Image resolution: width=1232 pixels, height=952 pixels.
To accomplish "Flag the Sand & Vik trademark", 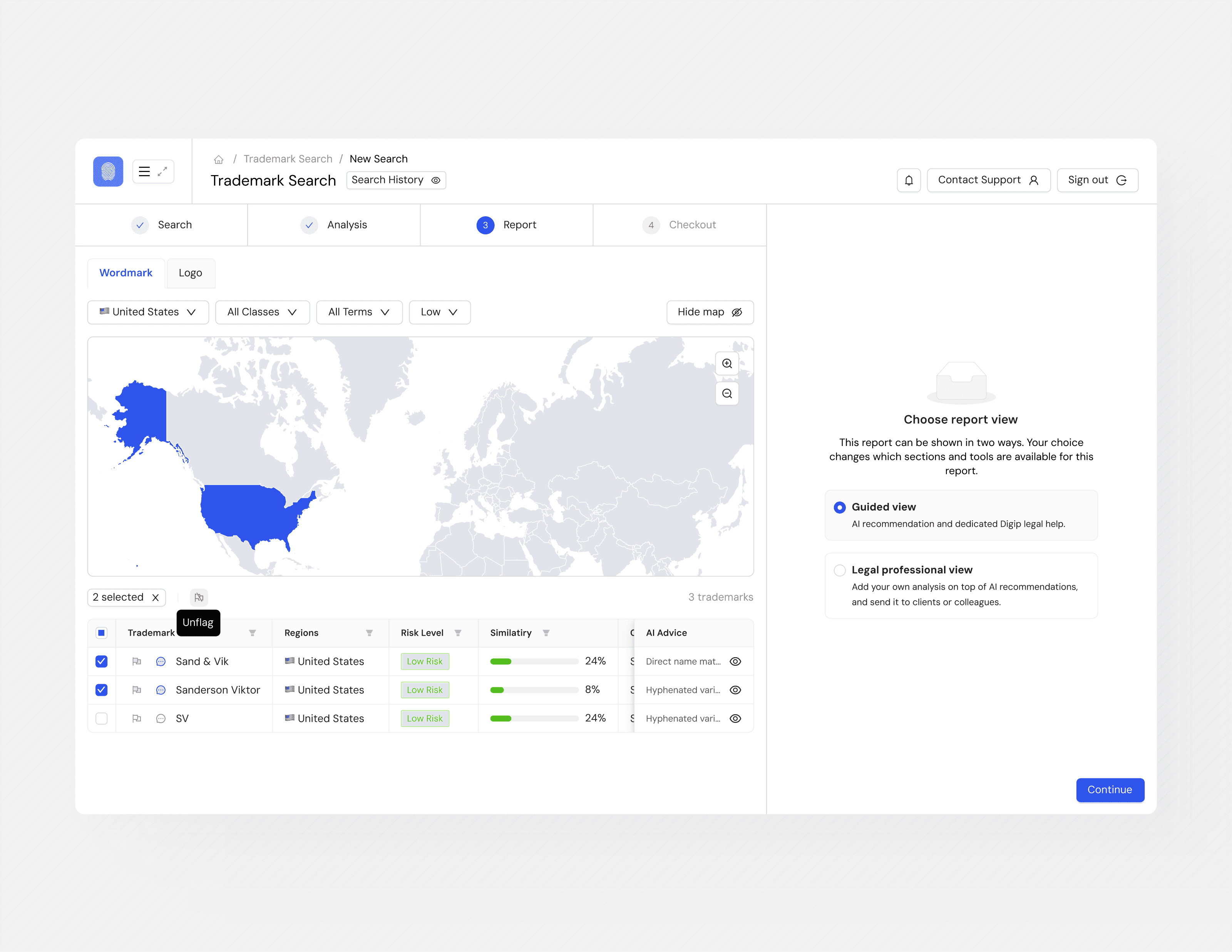I will tap(137, 661).
